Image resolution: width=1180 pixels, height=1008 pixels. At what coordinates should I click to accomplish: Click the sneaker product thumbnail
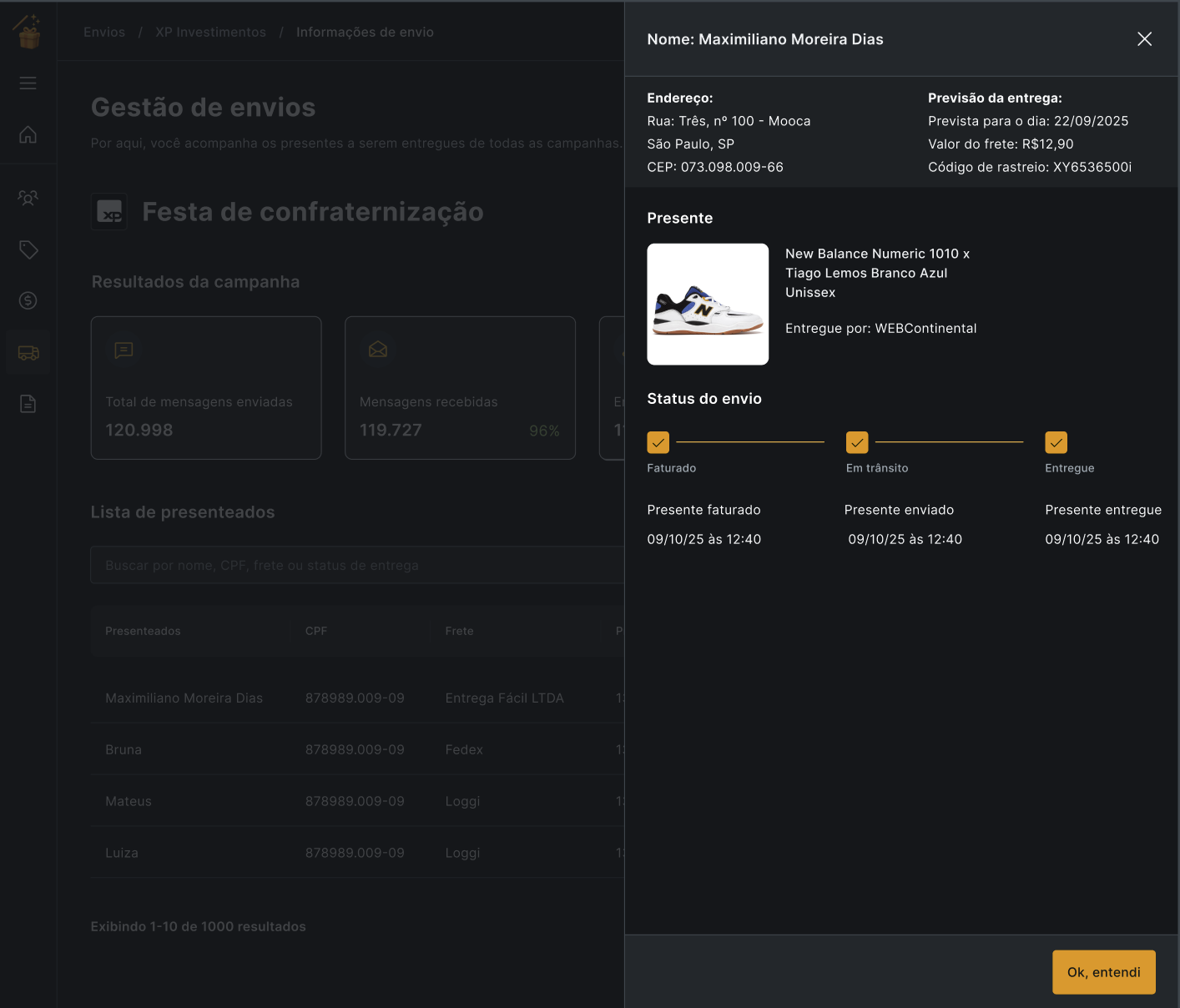[708, 304]
